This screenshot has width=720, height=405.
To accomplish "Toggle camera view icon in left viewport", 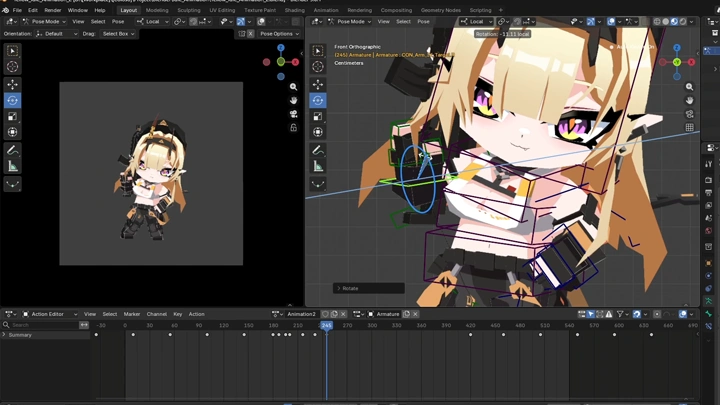I will (293, 114).
